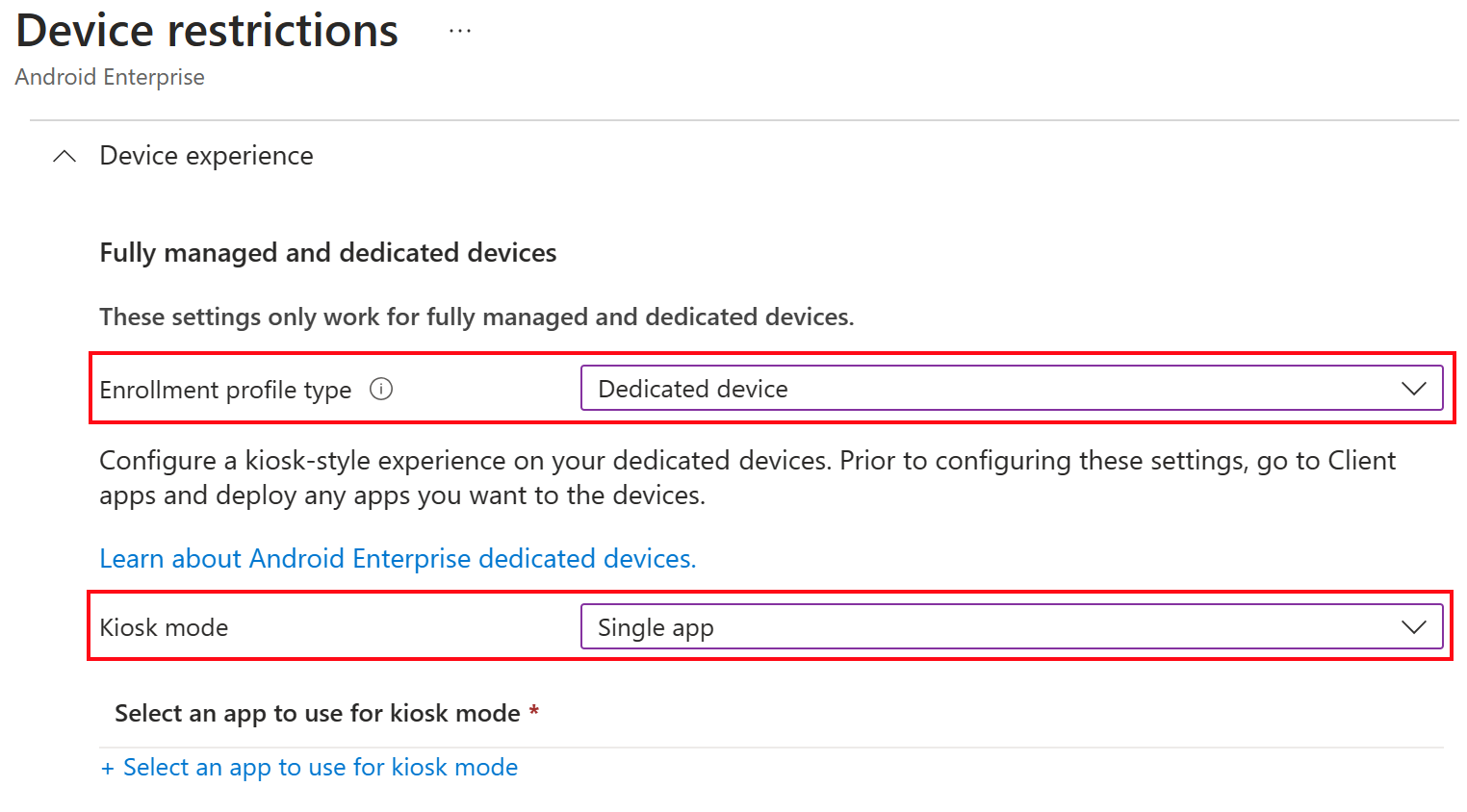Click the bold 'These settings only work' note
Screen dimensions: 1467x812
point(476,317)
